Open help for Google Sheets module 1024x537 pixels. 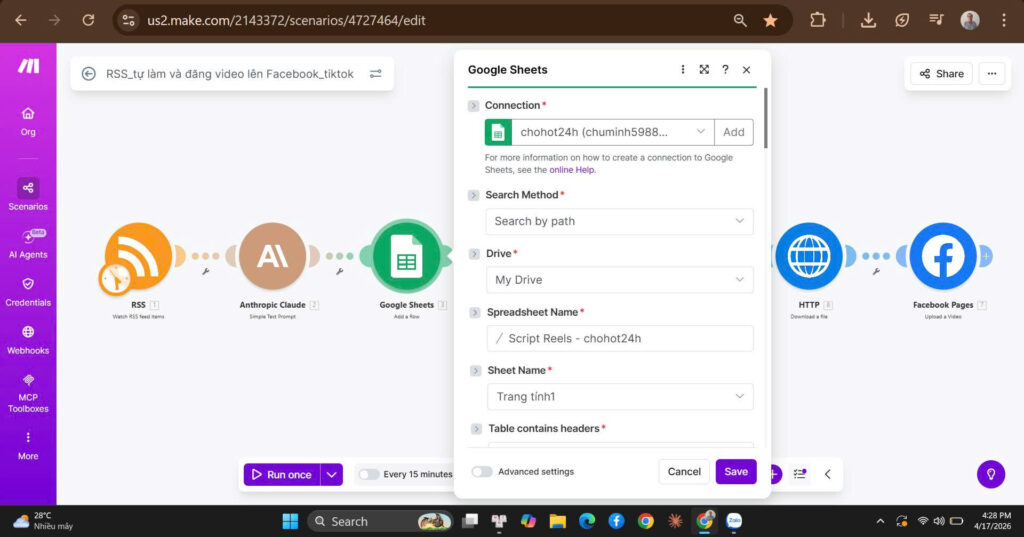725,70
